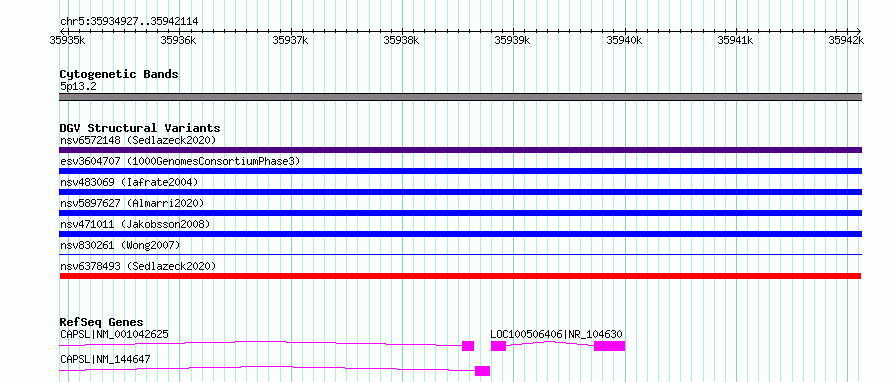Select the dark purple nsv6572148 variant bar

[x=460, y=150]
